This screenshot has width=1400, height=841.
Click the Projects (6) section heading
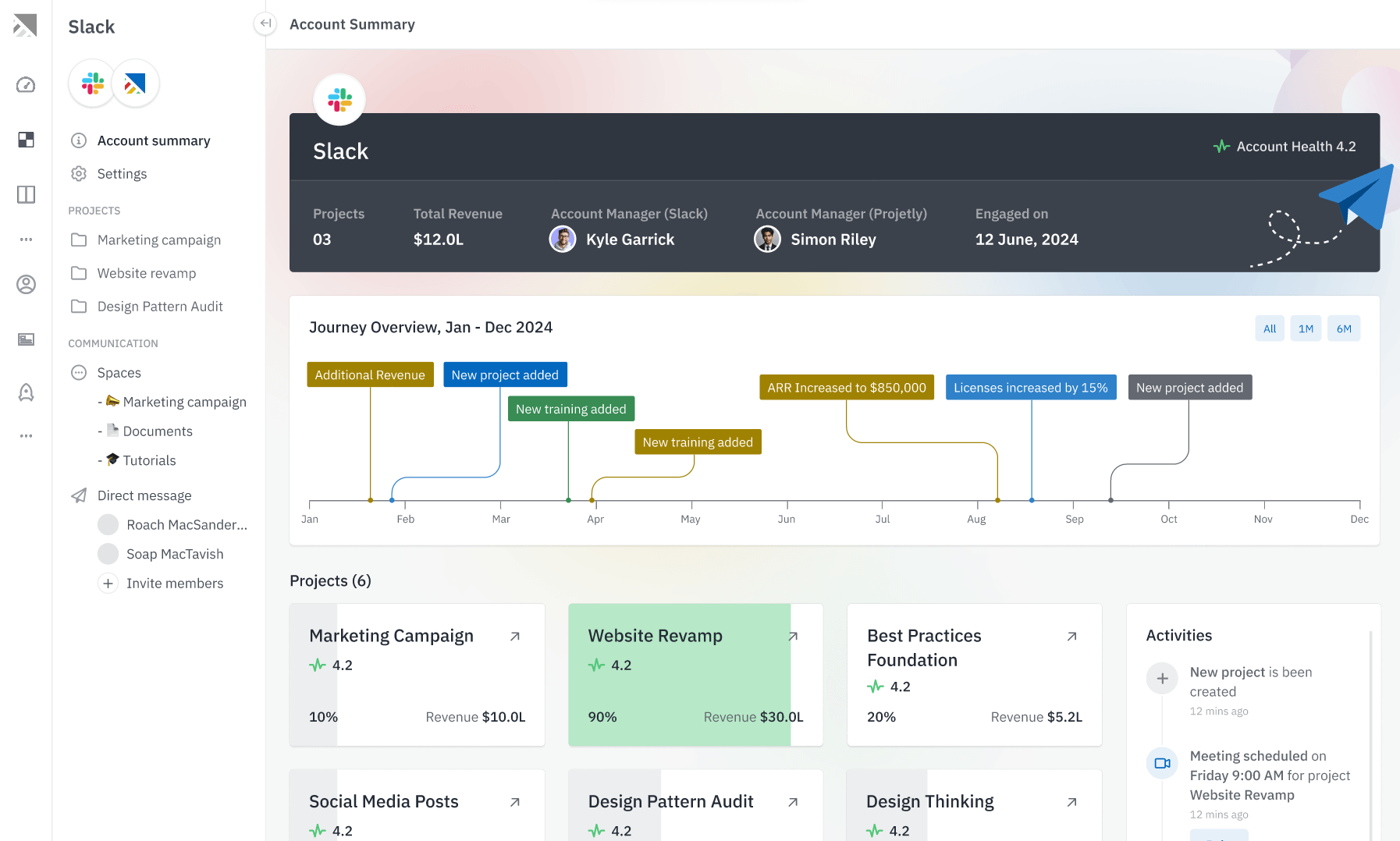pos(330,581)
